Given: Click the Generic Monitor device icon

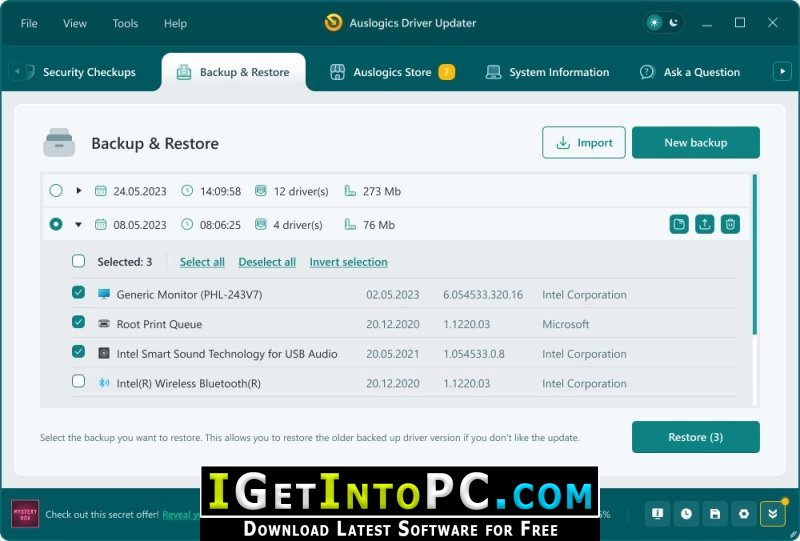Looking at the screenshot, I should 104,294.
